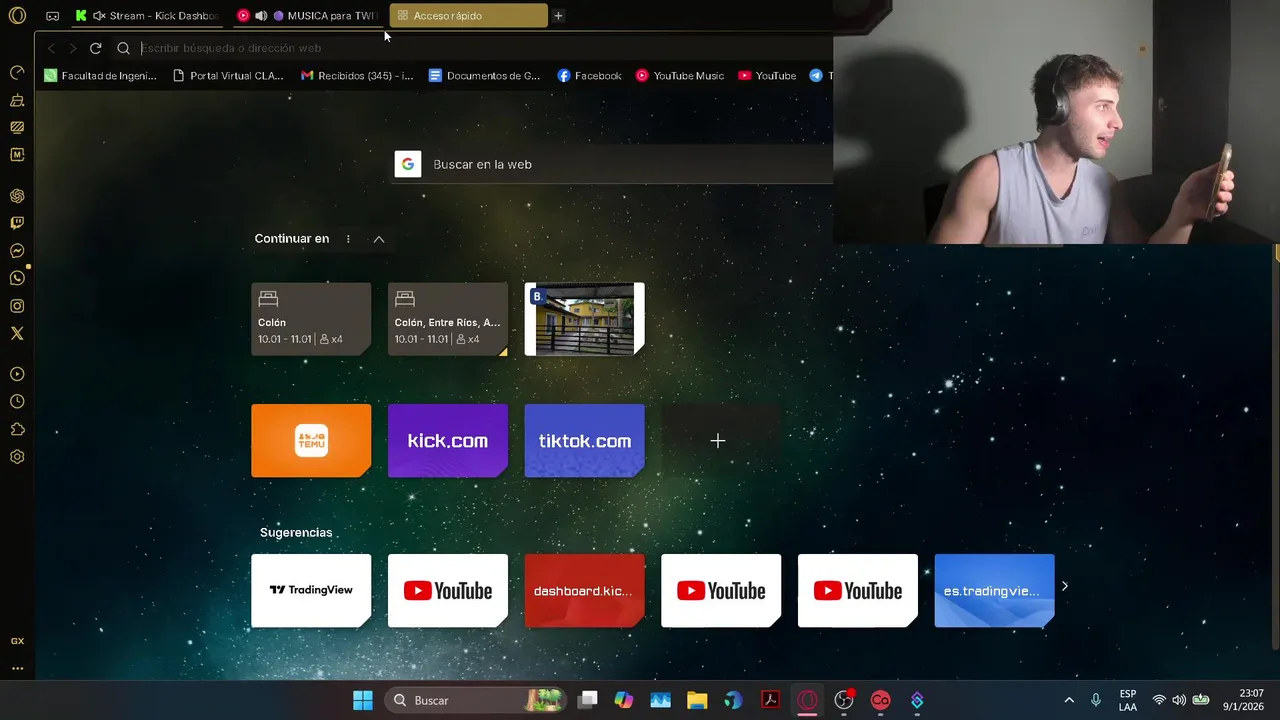
Task: Open History clock icon in sidebar
Action: tap(17, 401)
